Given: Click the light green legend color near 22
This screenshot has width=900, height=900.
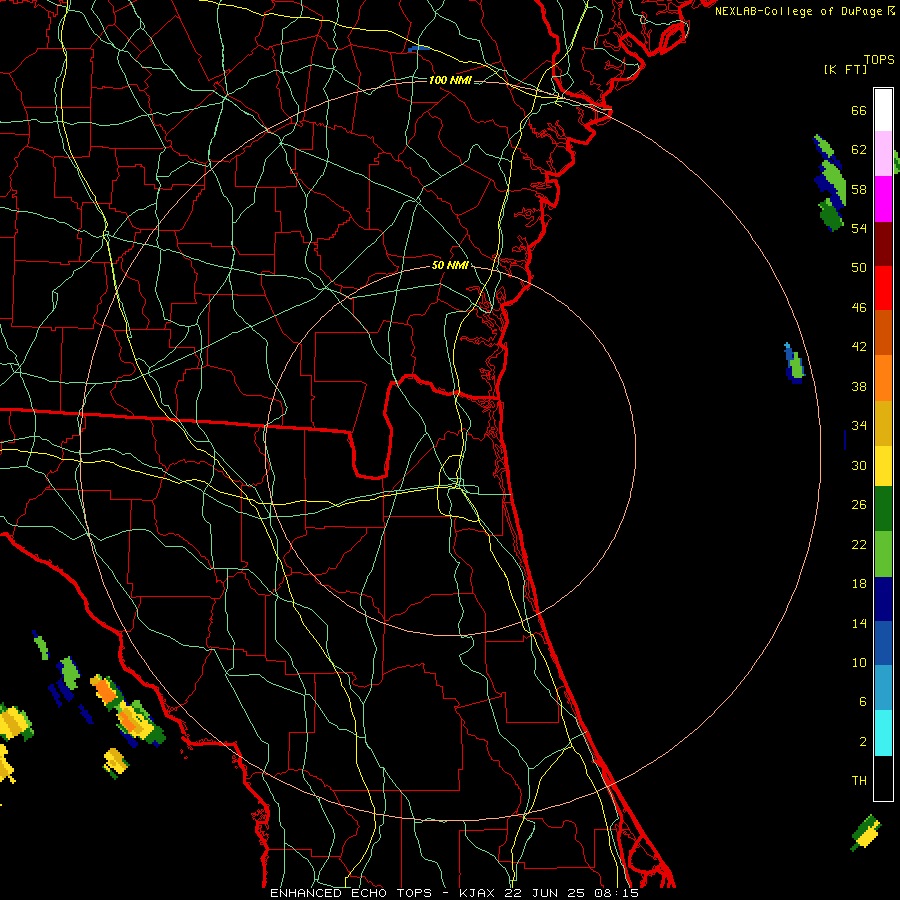Looking at the screenshot, I should pos(883,554).
